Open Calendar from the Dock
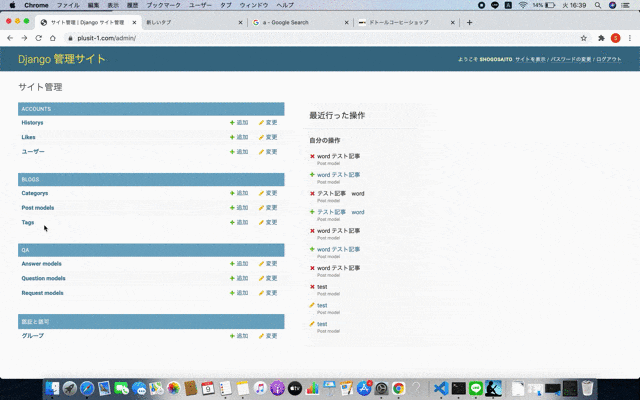The width and height of the screenshot is (640, 400). tap(208, 388)
